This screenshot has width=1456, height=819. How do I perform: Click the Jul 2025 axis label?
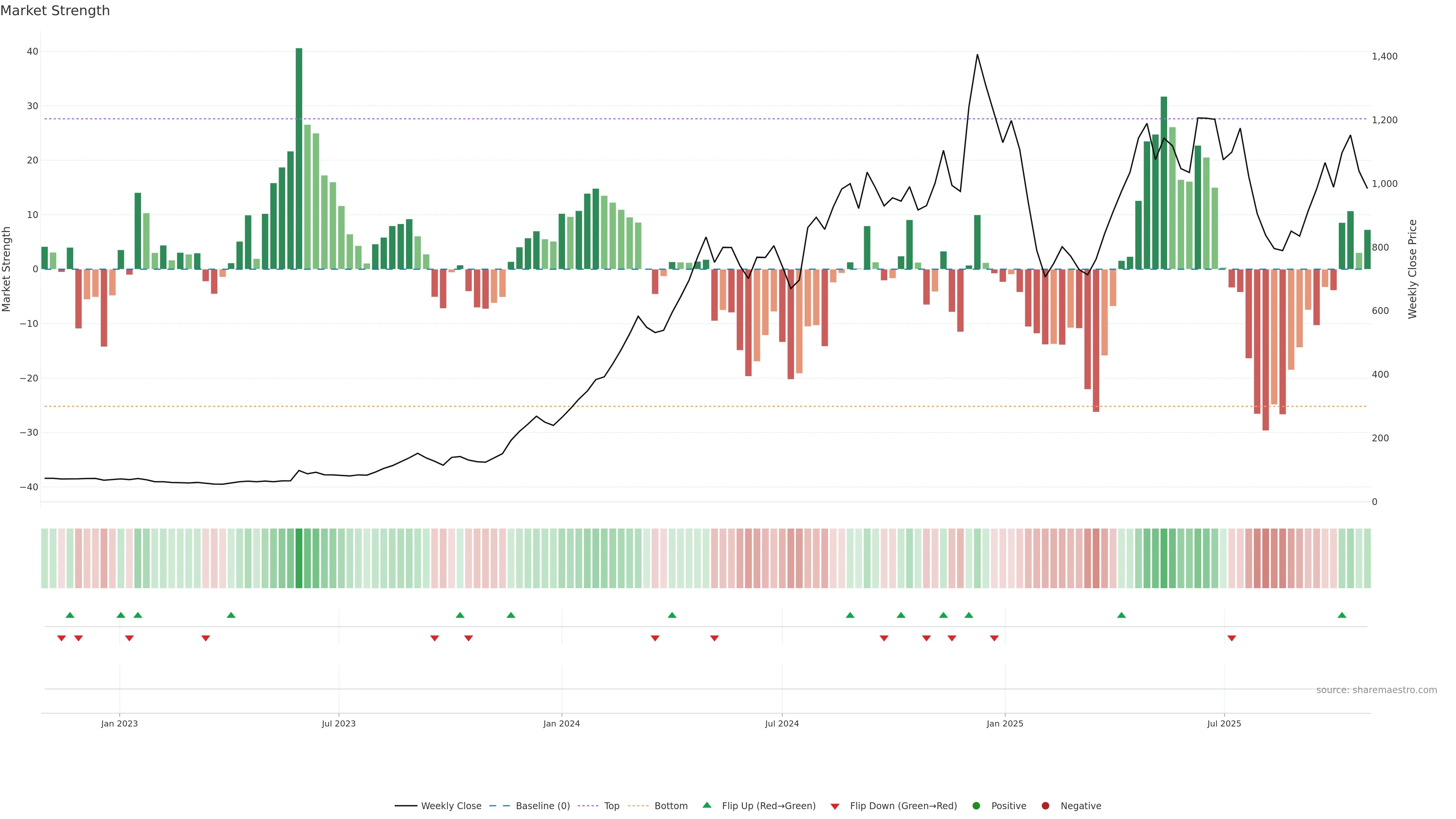tap(1224, 723)
